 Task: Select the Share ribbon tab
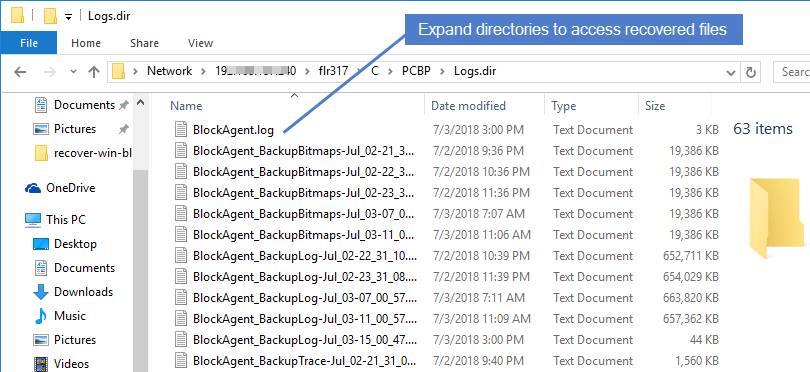[144, 43]
